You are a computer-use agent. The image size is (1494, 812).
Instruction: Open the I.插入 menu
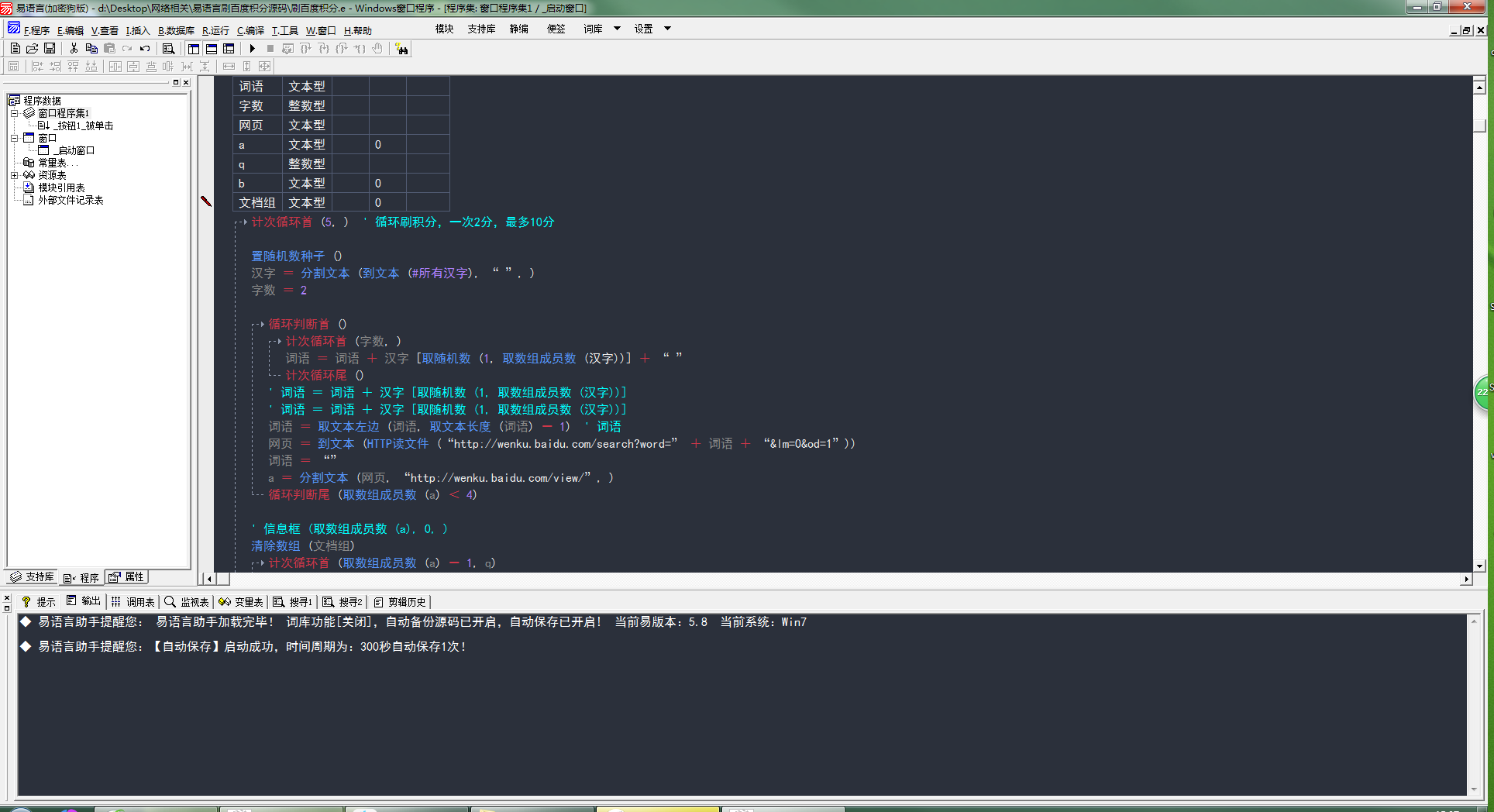click(x=138, y=30)
